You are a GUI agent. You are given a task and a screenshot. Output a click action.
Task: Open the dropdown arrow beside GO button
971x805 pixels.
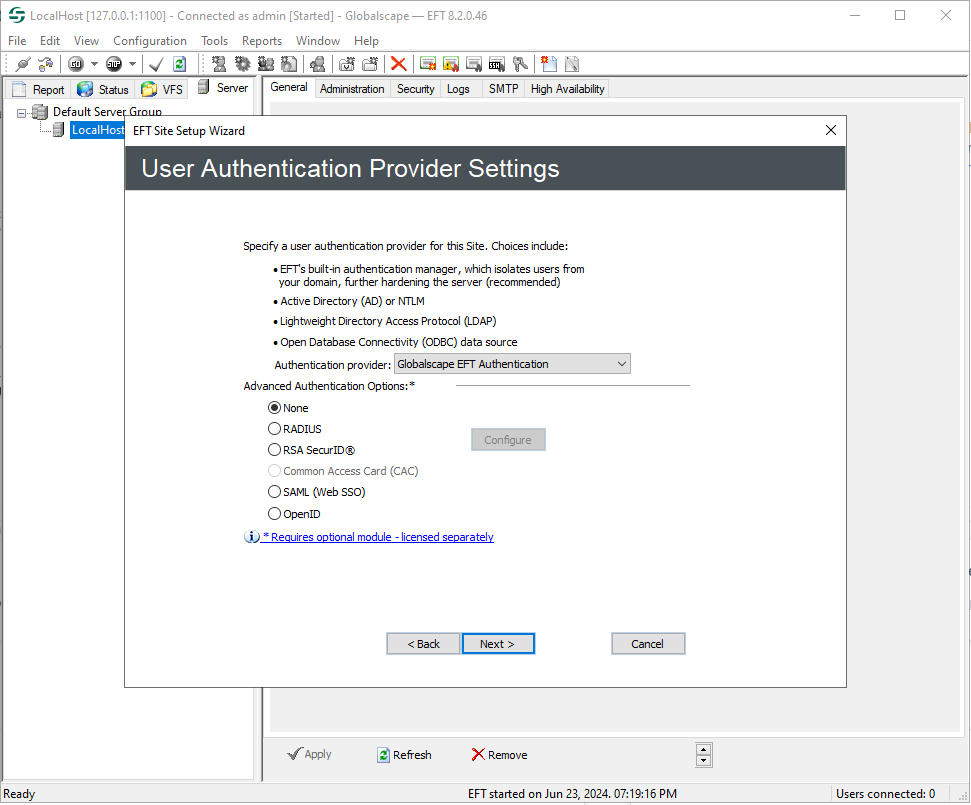94,64
